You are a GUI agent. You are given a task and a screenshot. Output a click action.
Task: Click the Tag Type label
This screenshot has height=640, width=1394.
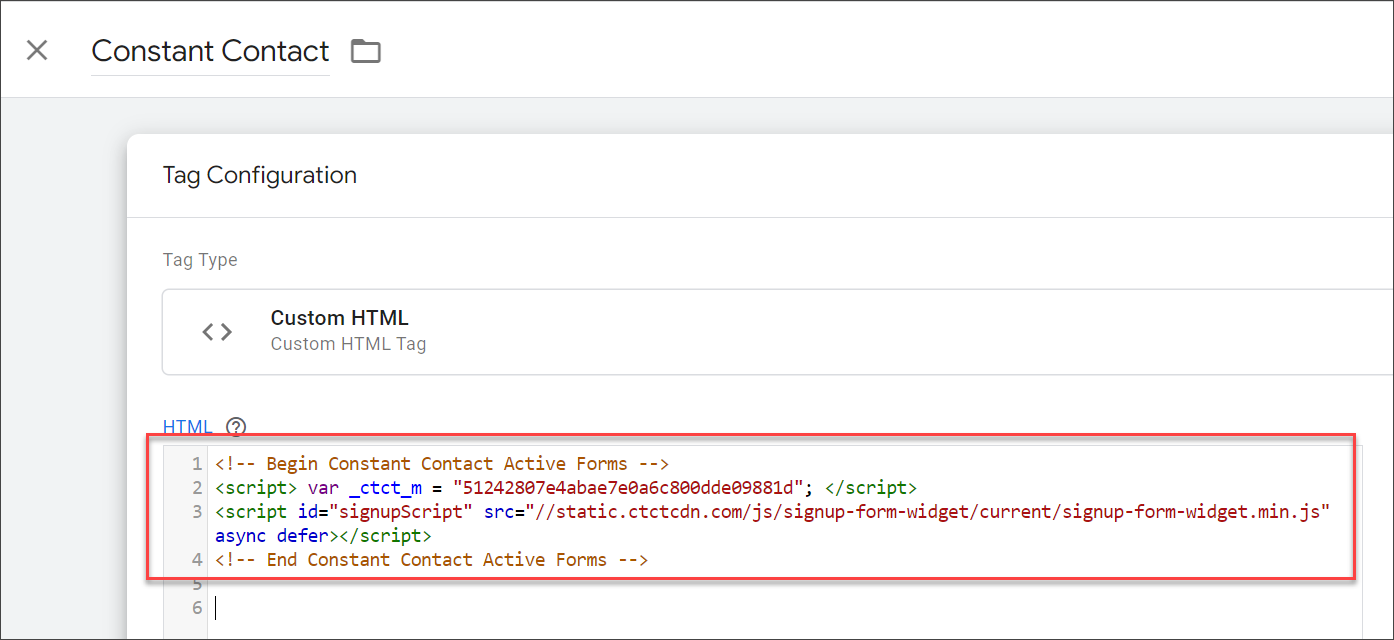[200, 260]
